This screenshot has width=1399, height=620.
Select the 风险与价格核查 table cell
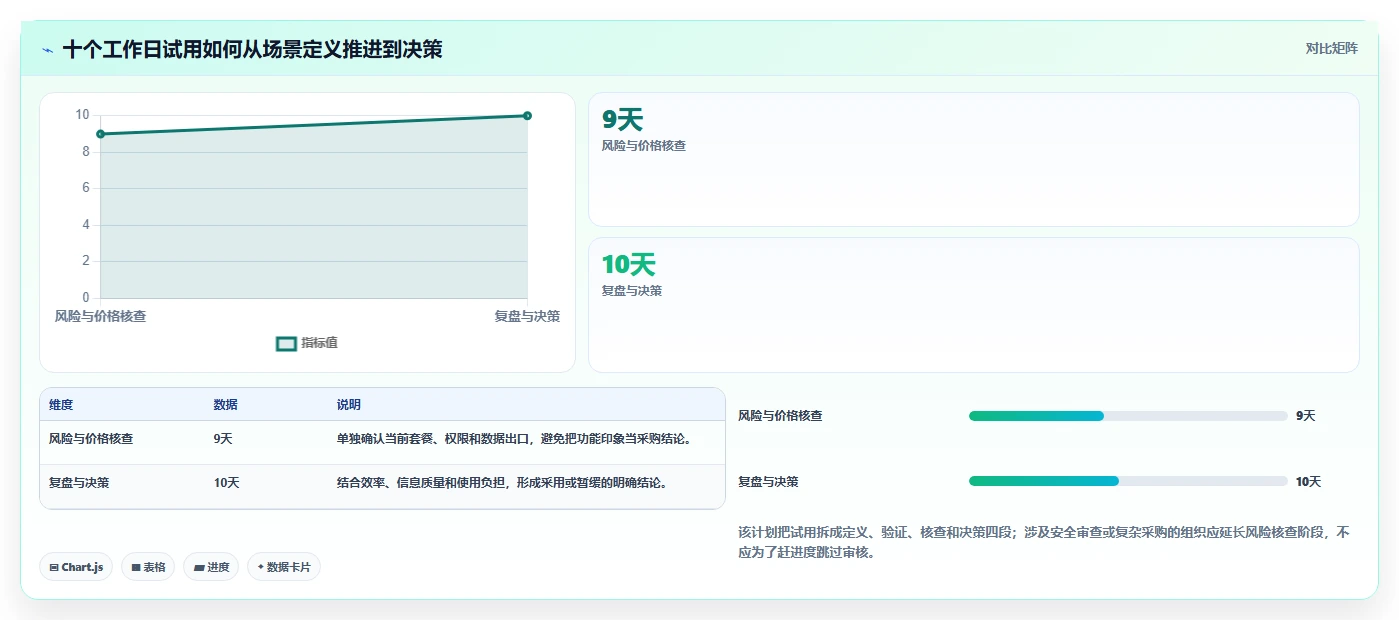[x=91, y=438]
